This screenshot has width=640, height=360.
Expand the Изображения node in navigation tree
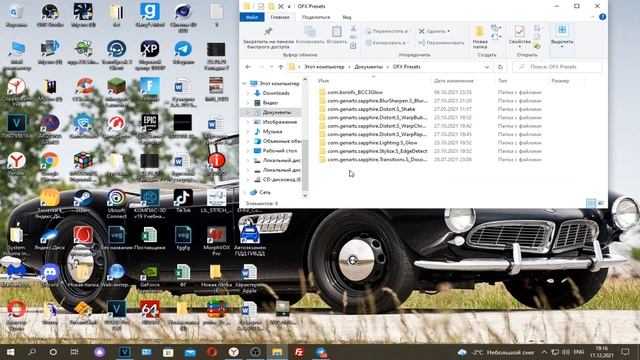[x=248, y=122]
